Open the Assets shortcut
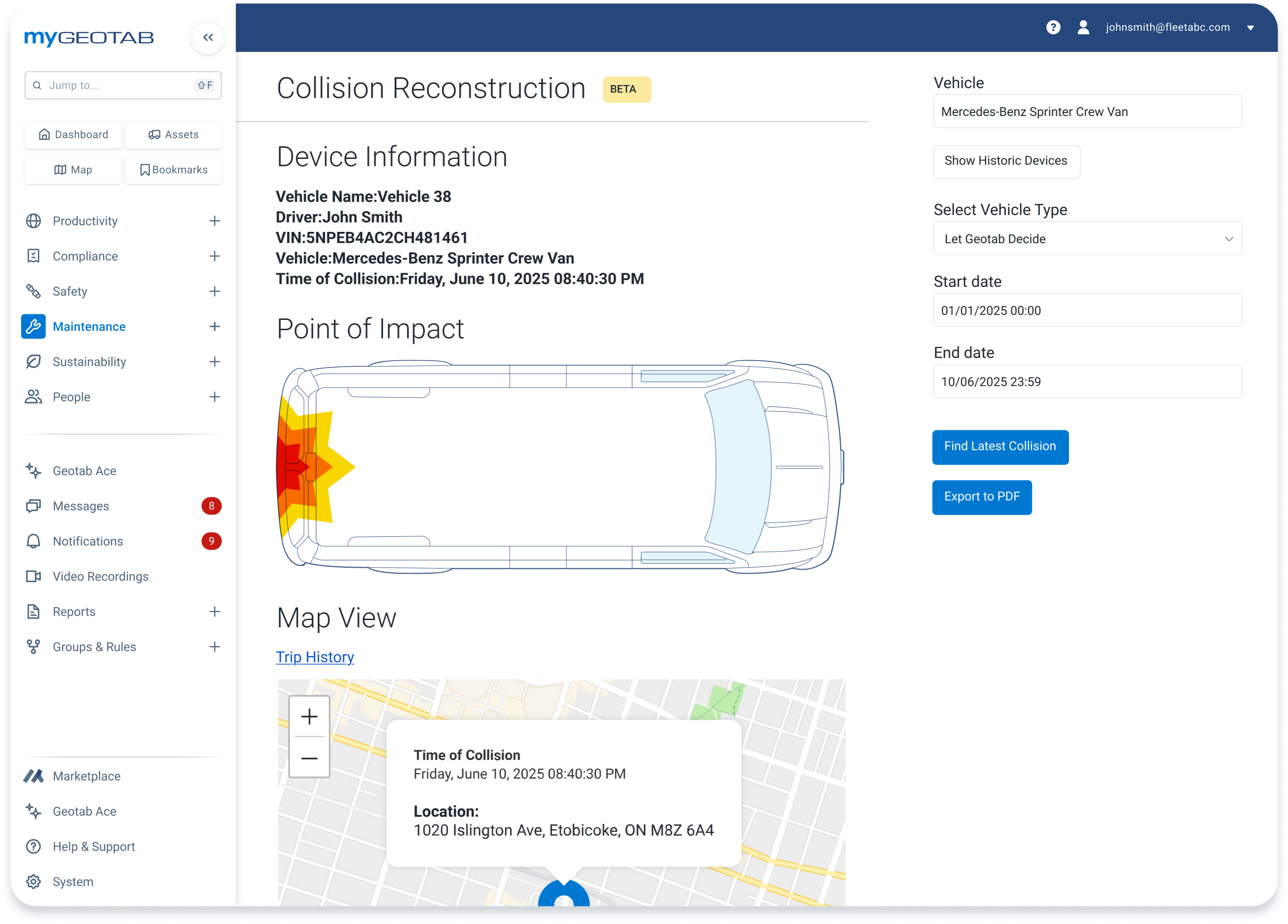The image size is (1288, 924). [x=173, y=134]
